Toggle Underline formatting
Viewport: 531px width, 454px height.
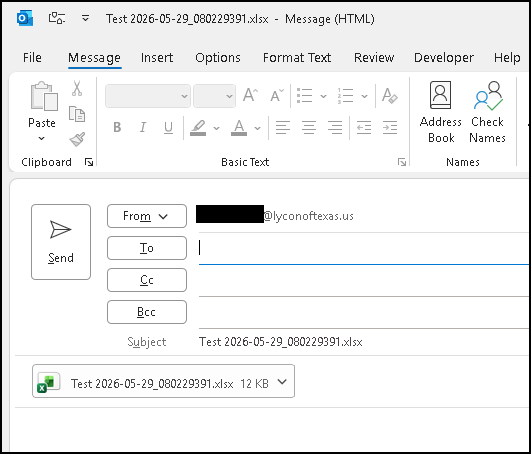[168, 128]
